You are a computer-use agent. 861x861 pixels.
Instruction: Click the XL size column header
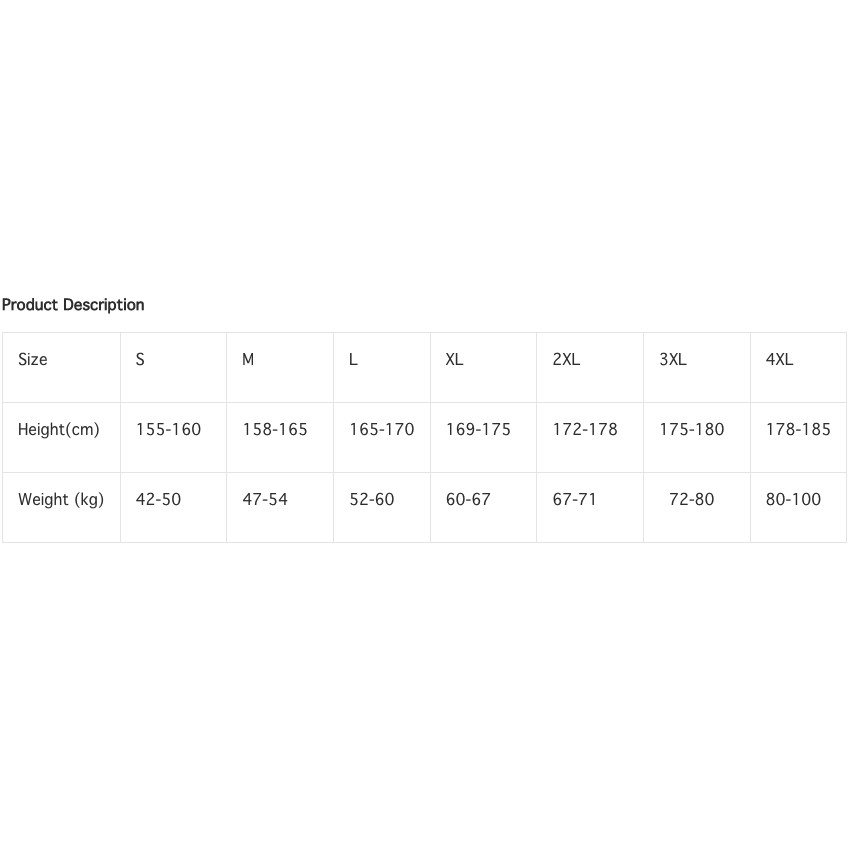click(455, 360)
